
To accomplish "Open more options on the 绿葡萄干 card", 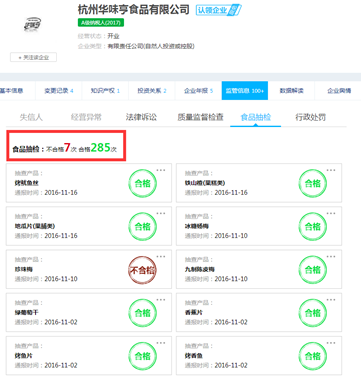I will [161, 300].
